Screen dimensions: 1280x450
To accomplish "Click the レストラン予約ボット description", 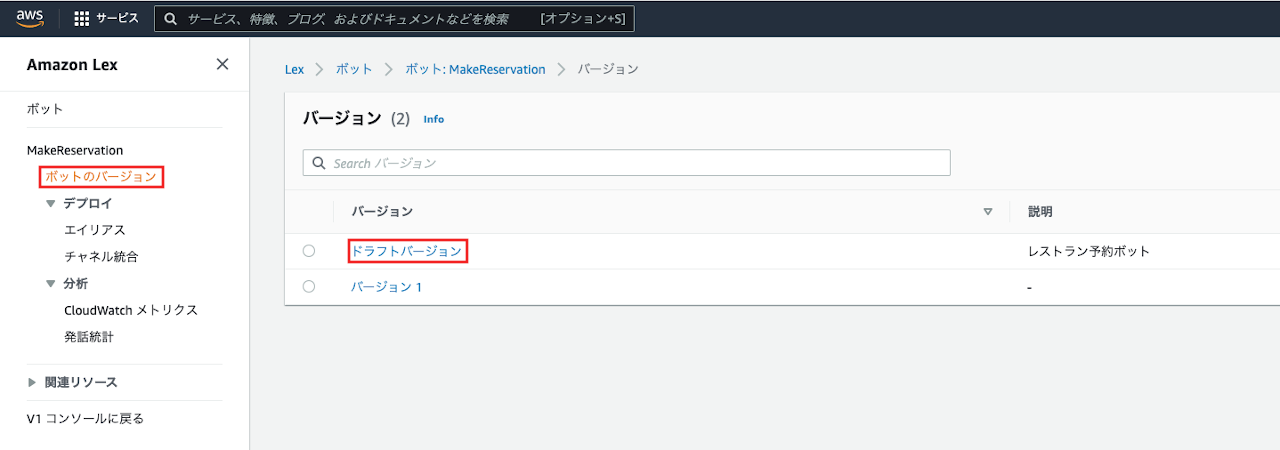I will coord(1089,251).
